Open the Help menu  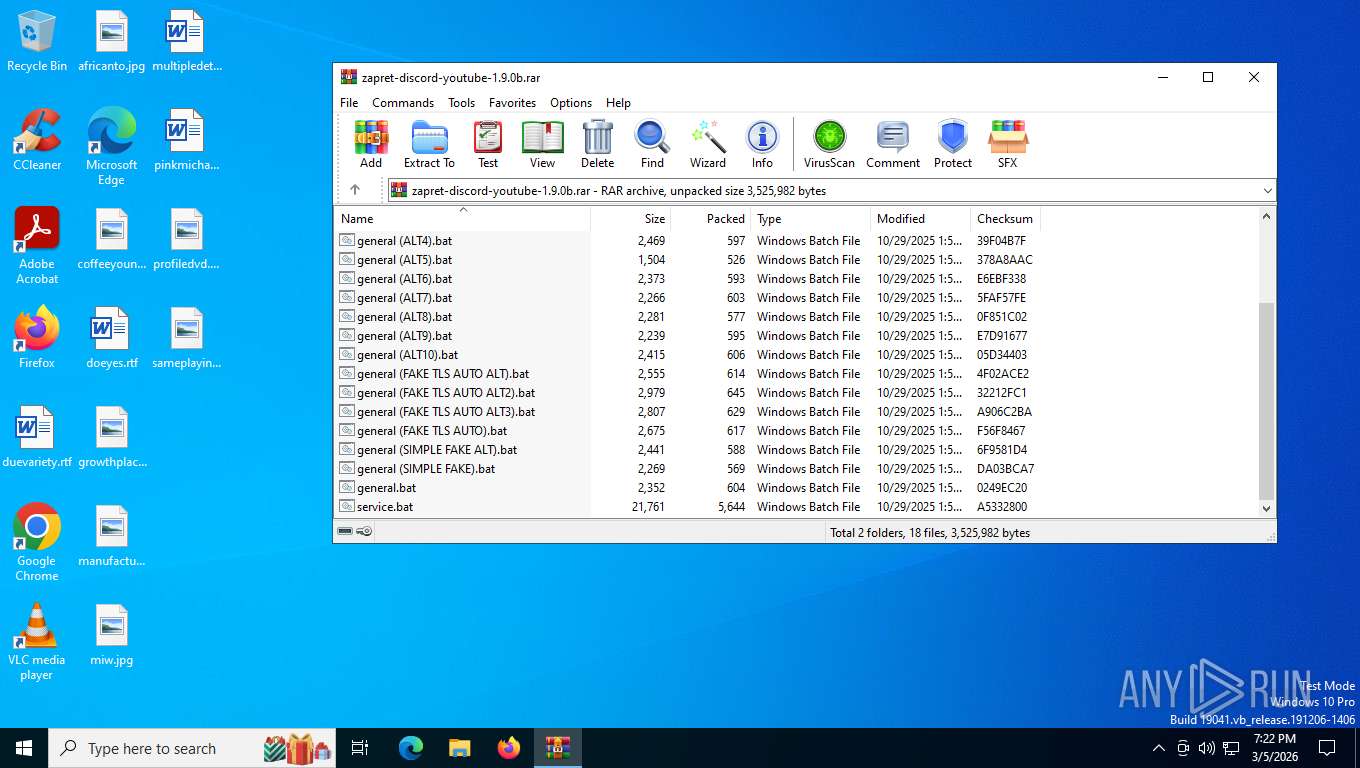pyautogui.click(x=618, y=102)
